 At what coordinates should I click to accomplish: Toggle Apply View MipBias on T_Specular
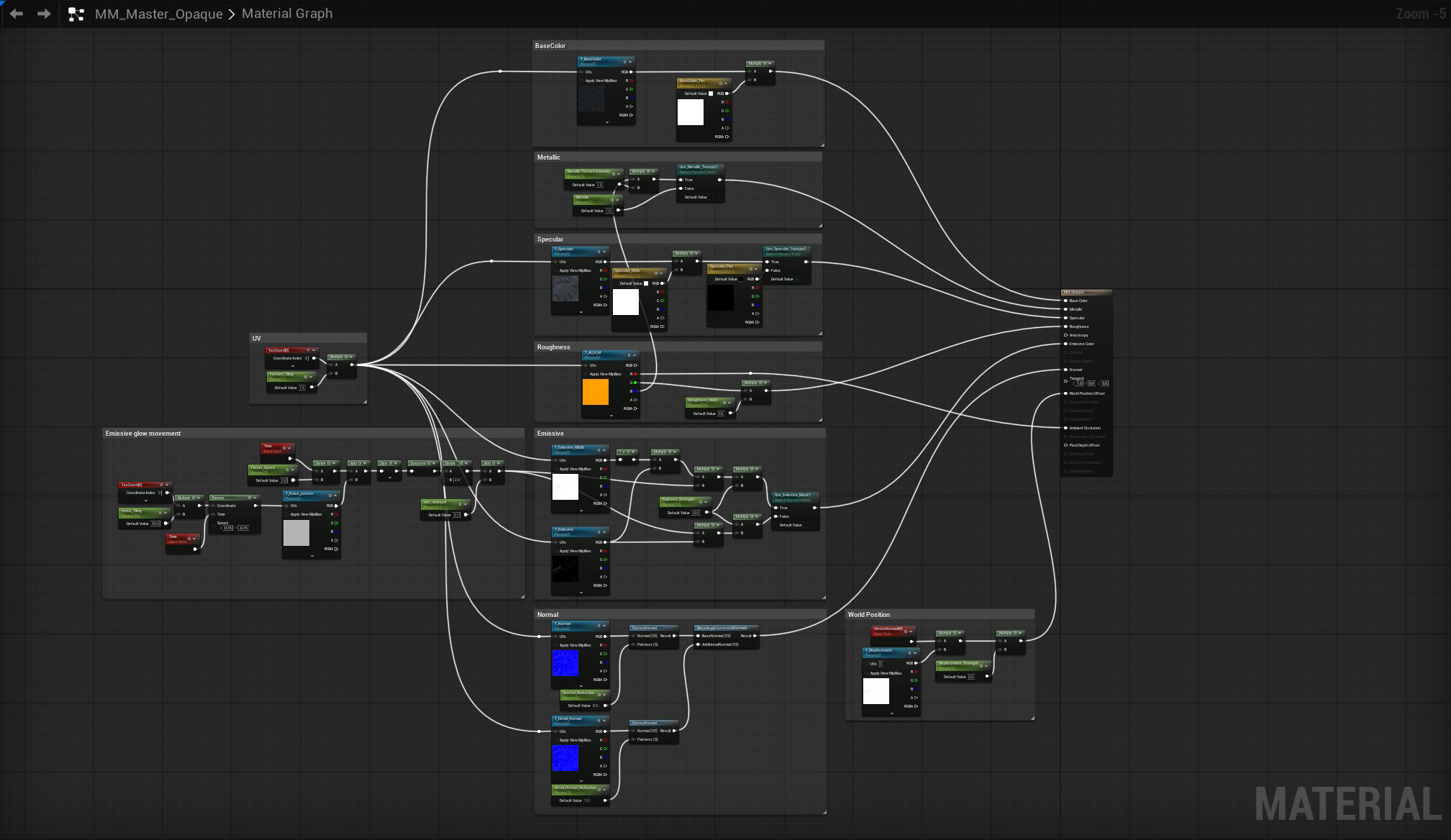click(556, 270)
